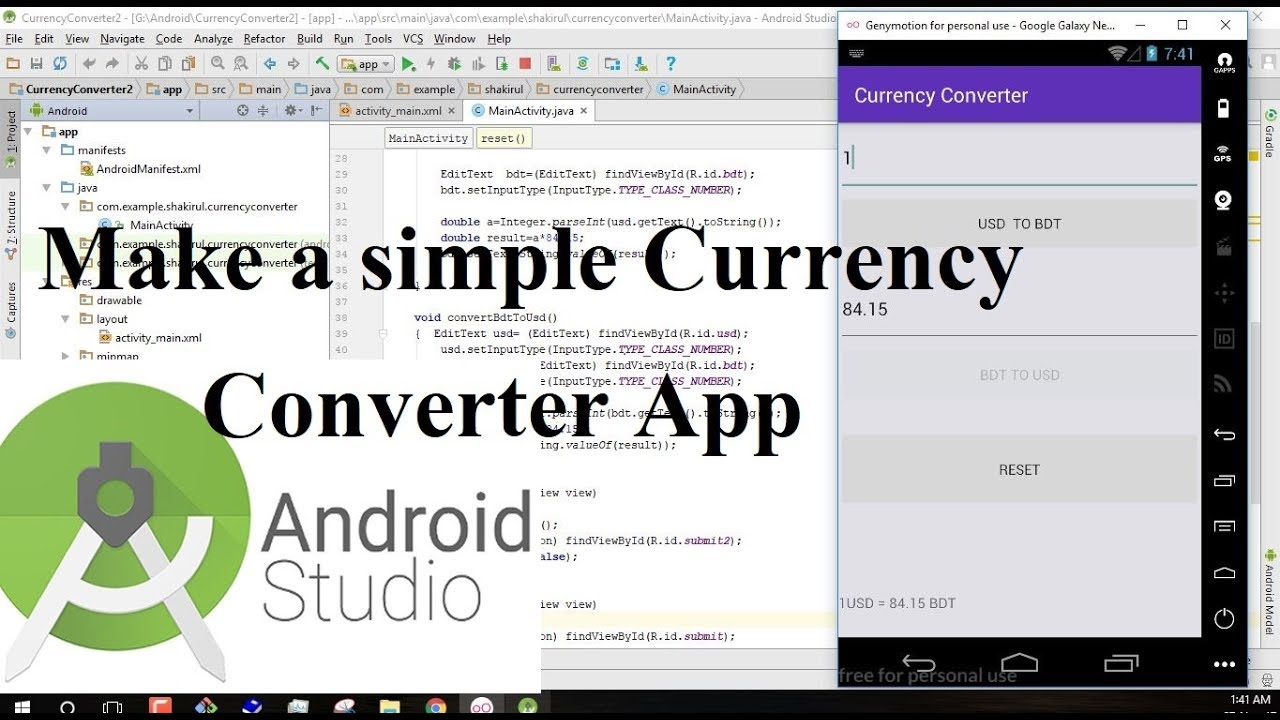Click the navigate Forward arrow icon
The width and height of the screenshot is (1280, 720).
(293, 64)
